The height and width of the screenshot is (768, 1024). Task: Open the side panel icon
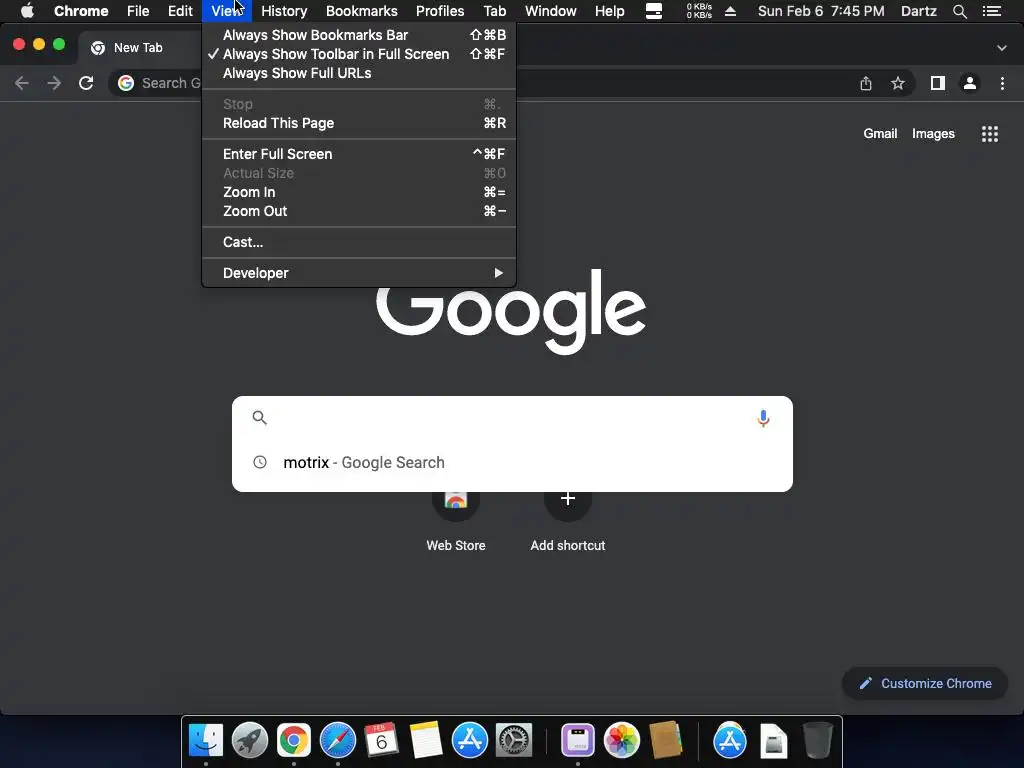pos(938,83)
